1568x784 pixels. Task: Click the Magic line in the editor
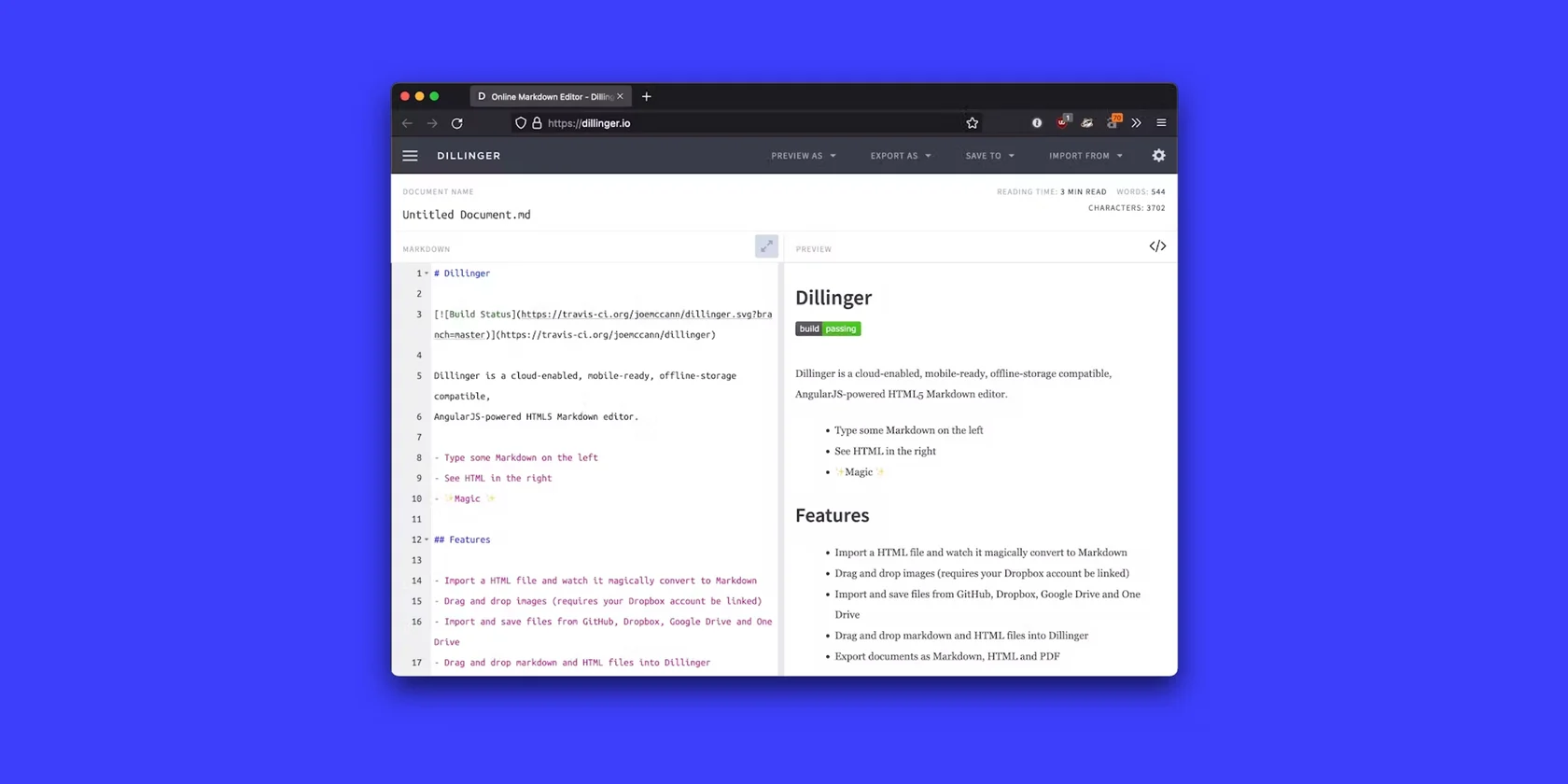point(466,498)
